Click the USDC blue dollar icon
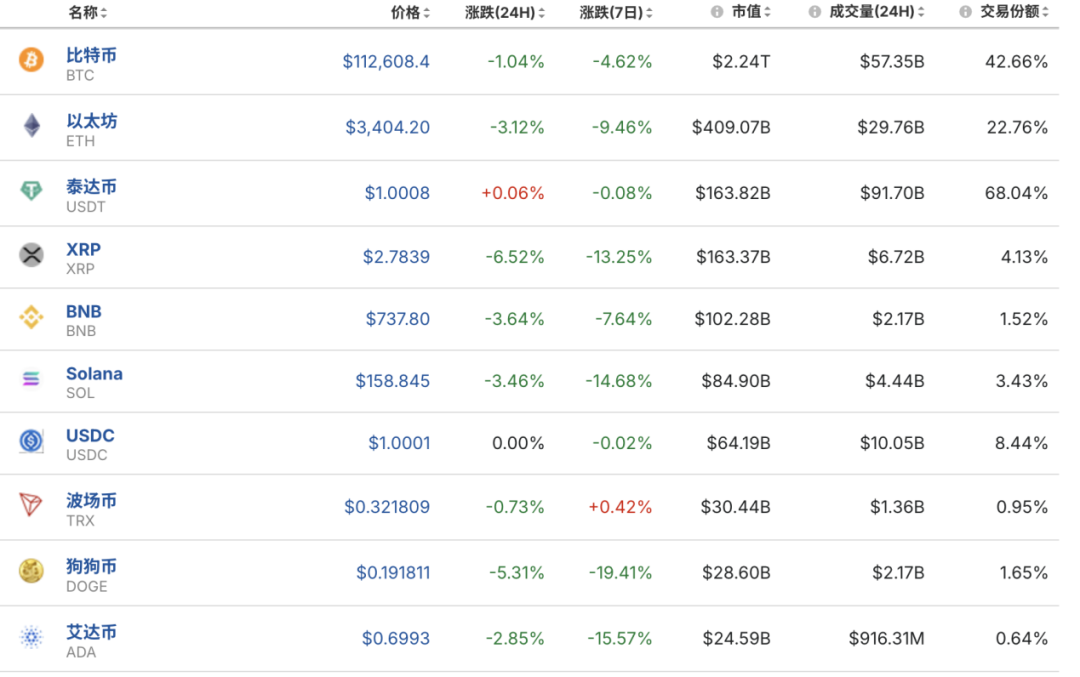Screen dimensions: 1080x677 [x=32, y=441]
